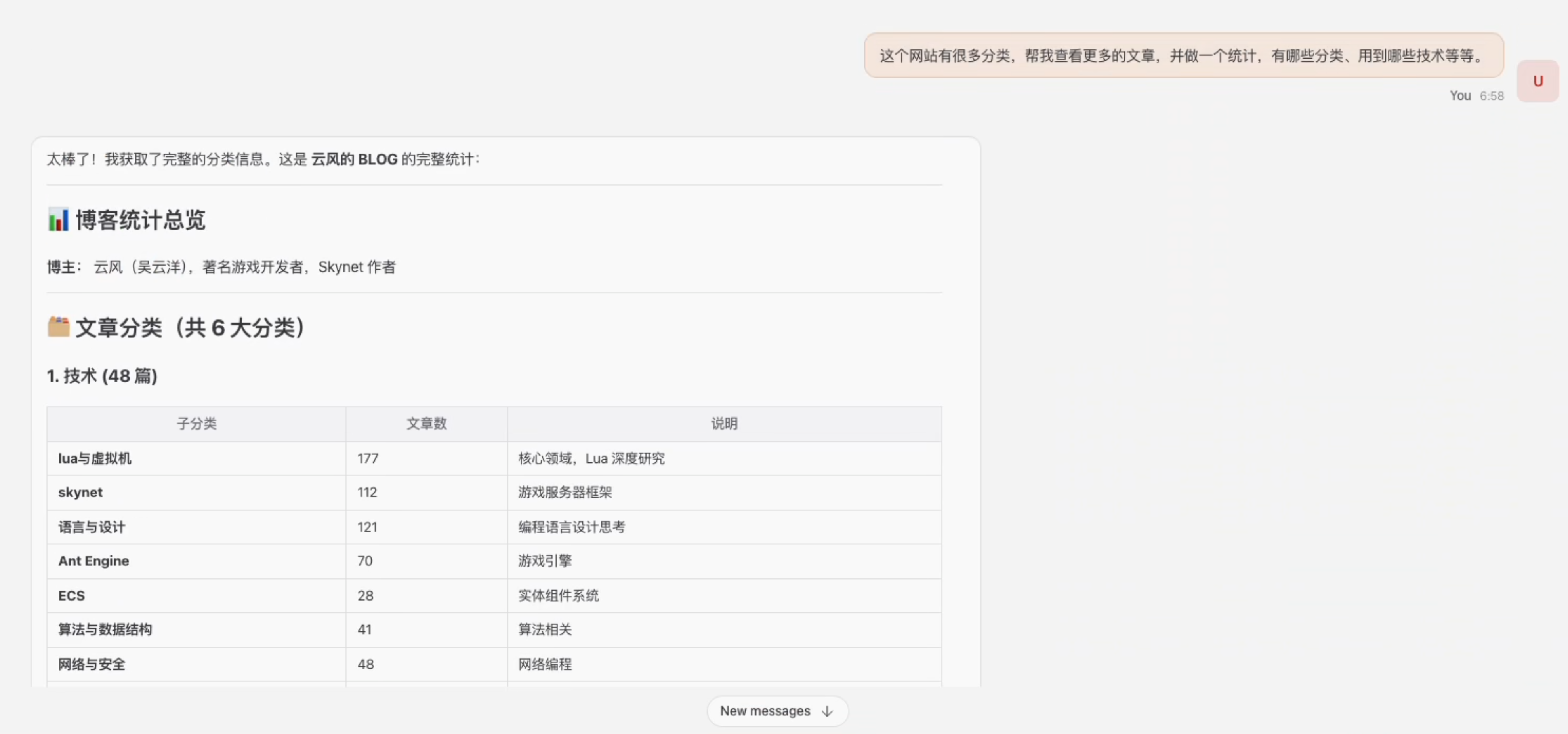Click the 文章数 column header

426,424
